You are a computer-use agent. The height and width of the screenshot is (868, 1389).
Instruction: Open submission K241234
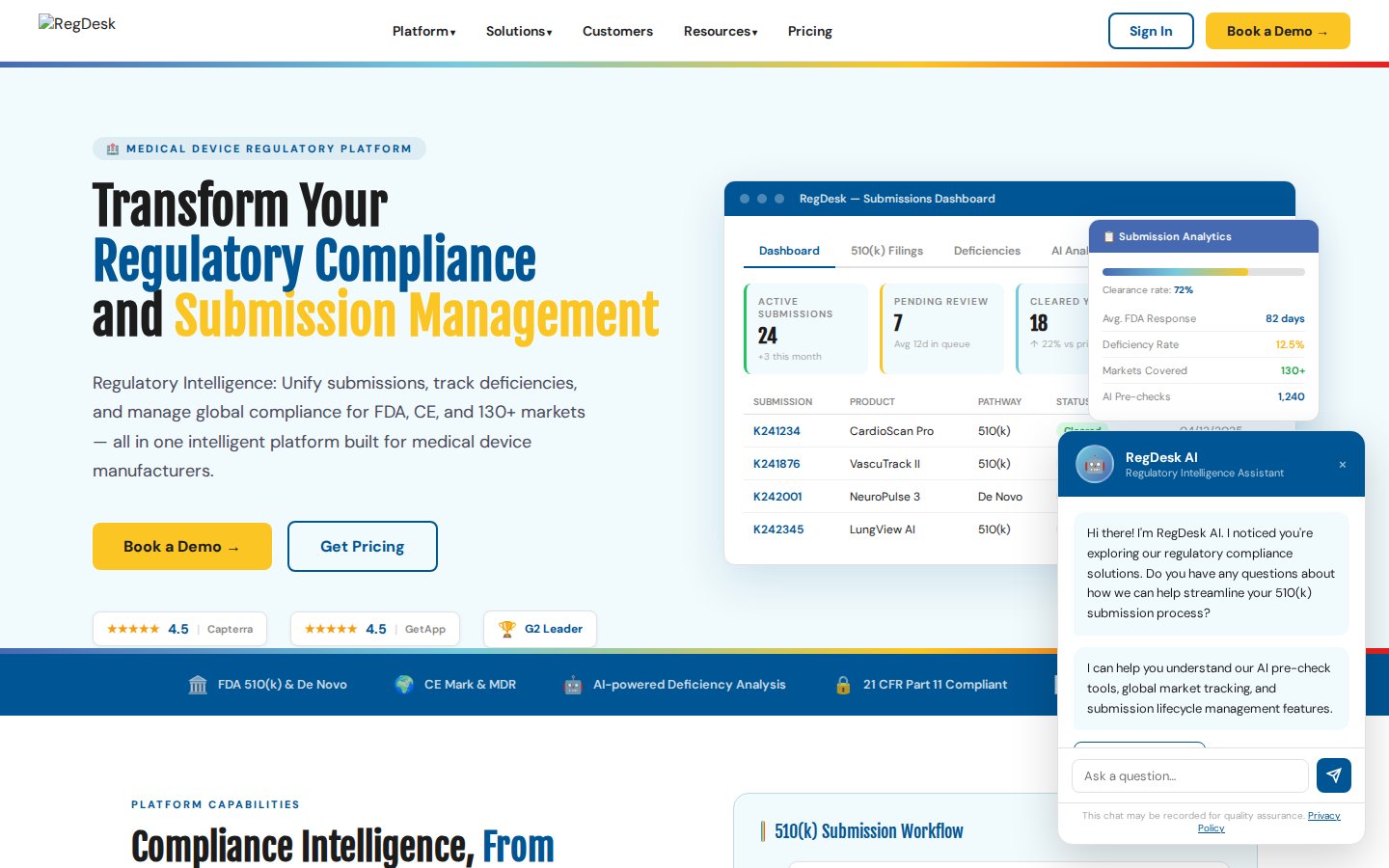click(x=776, y=431)
